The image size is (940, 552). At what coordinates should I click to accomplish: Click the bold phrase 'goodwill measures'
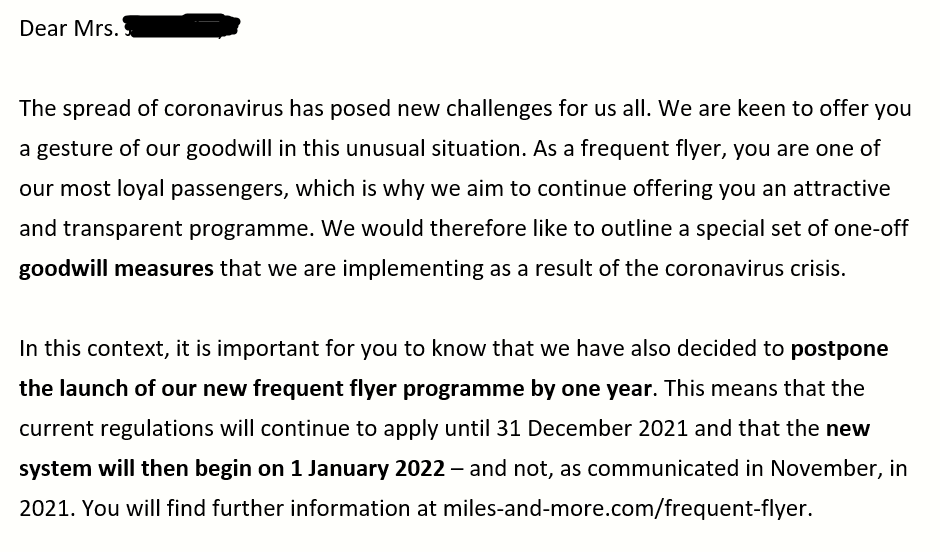pyautogui.click(x=116, y=269)
